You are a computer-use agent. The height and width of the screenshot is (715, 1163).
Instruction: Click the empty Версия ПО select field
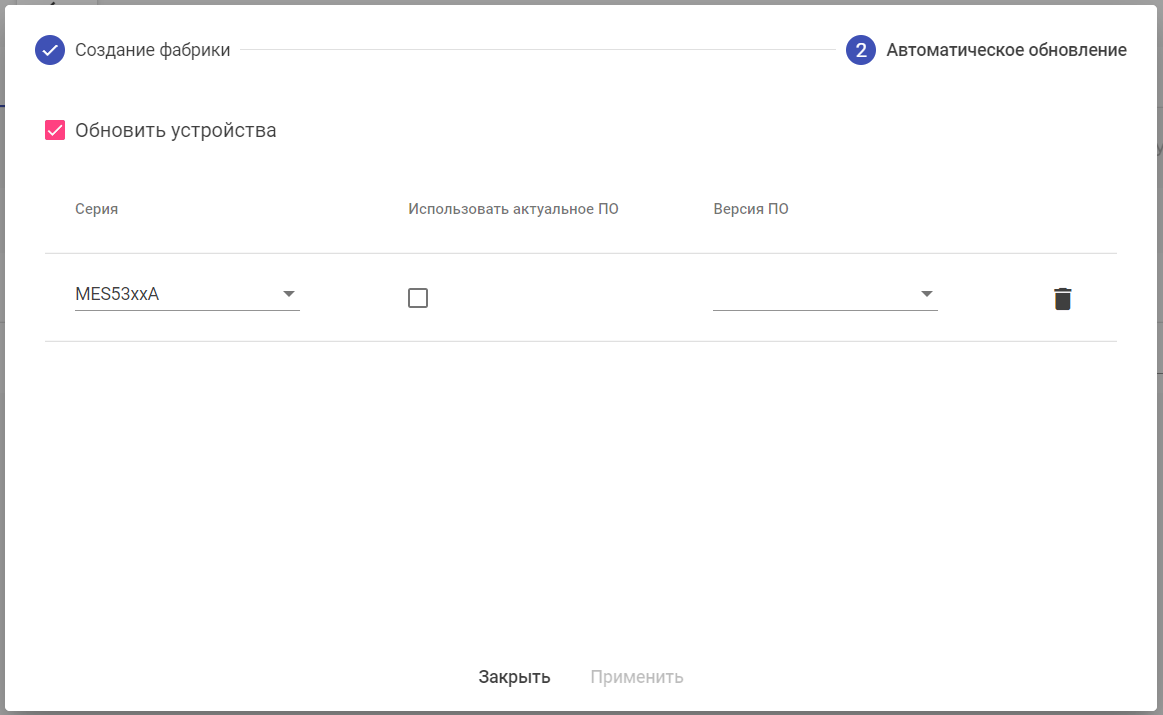coord(810,295)
